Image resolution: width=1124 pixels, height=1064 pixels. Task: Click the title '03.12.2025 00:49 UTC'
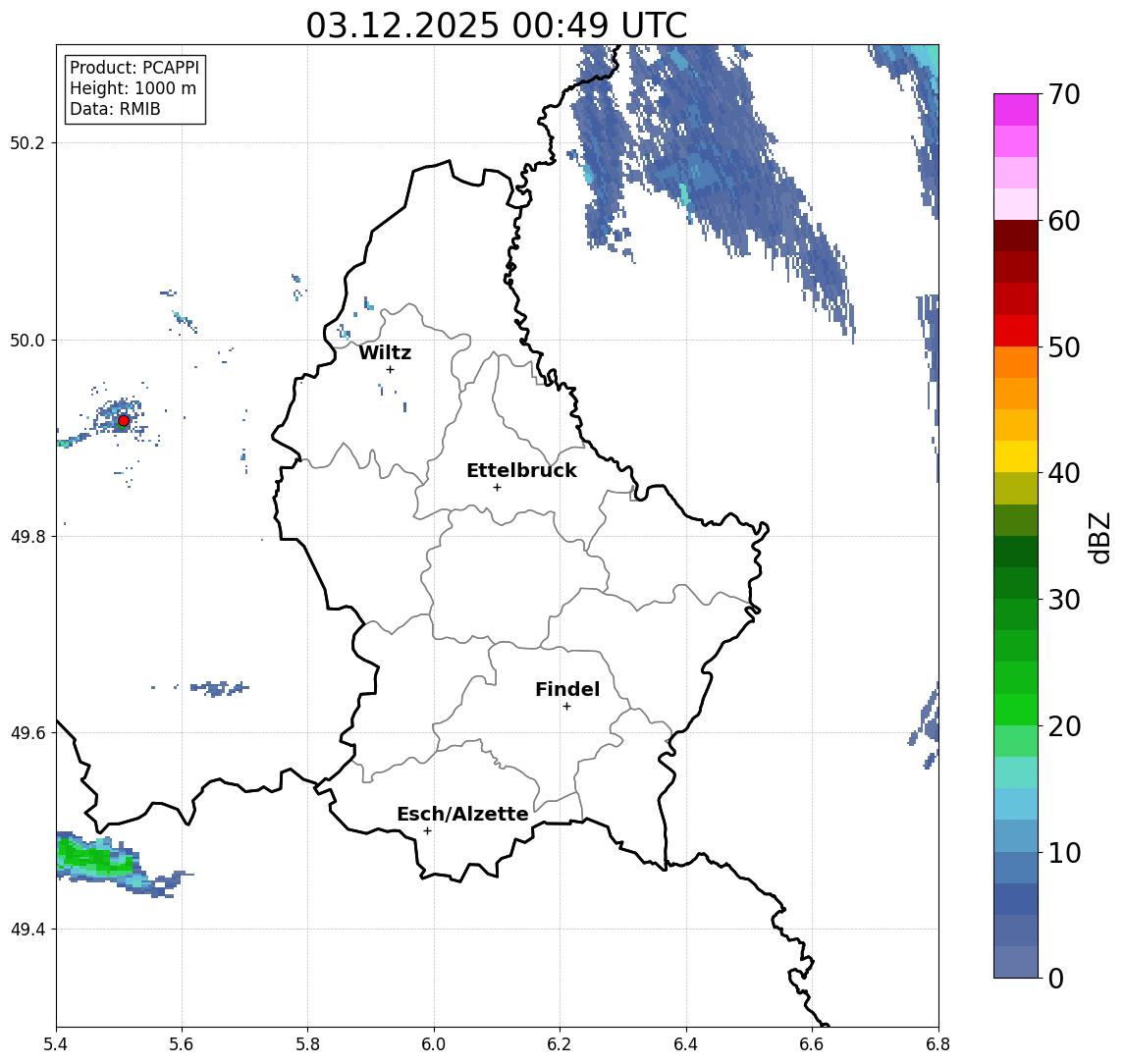497,26
